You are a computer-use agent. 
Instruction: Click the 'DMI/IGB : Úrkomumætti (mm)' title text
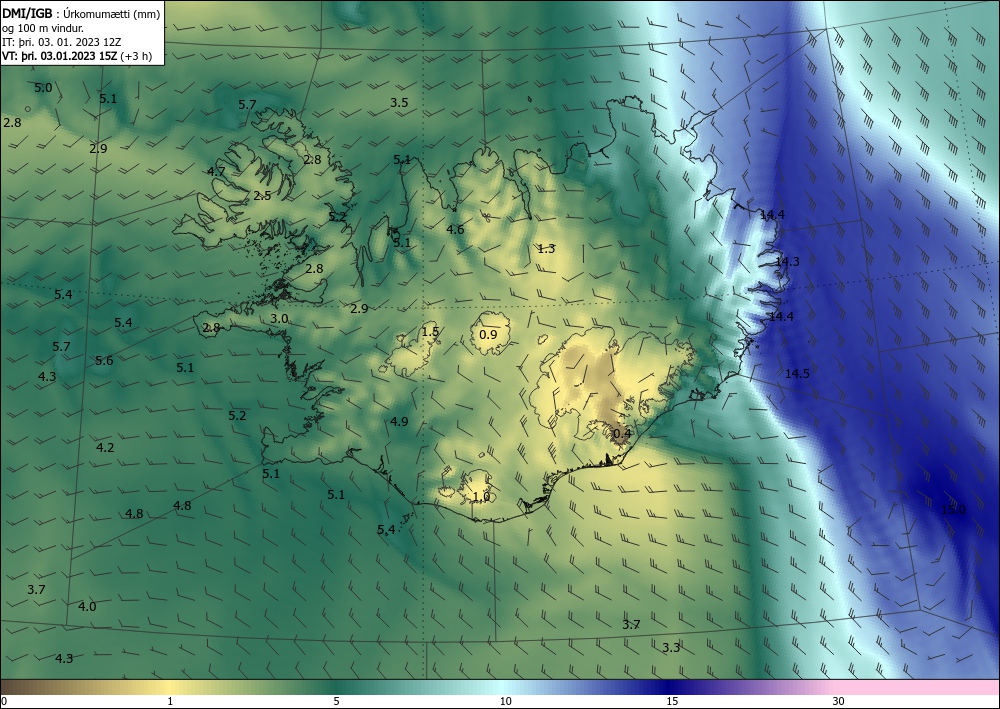(x=82, y=13)
